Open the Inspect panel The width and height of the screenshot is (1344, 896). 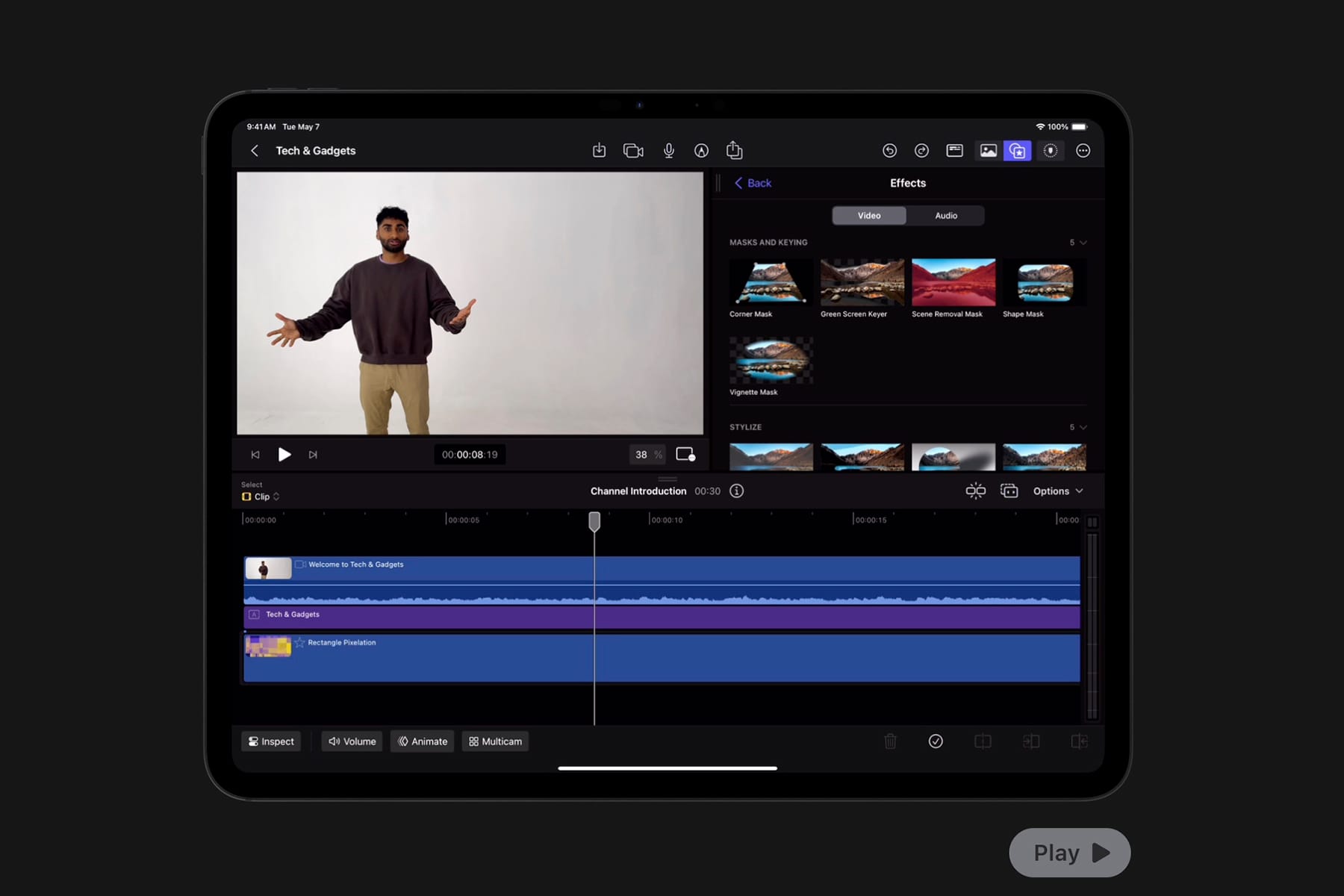(271, 741)
